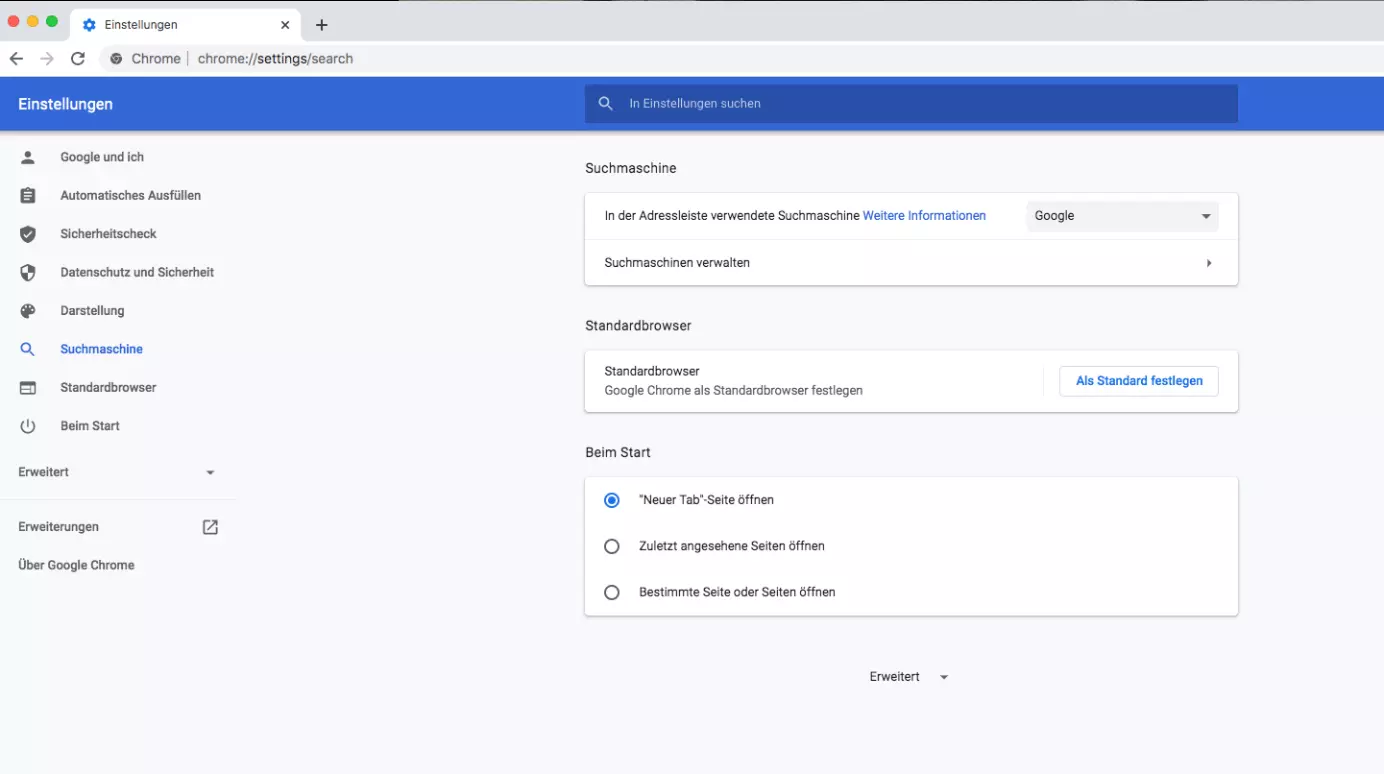Click the clipboard icon for Automatisches Ausfüllen
The width and height of the screenshot is (1384, 774).
pos(28,196)
